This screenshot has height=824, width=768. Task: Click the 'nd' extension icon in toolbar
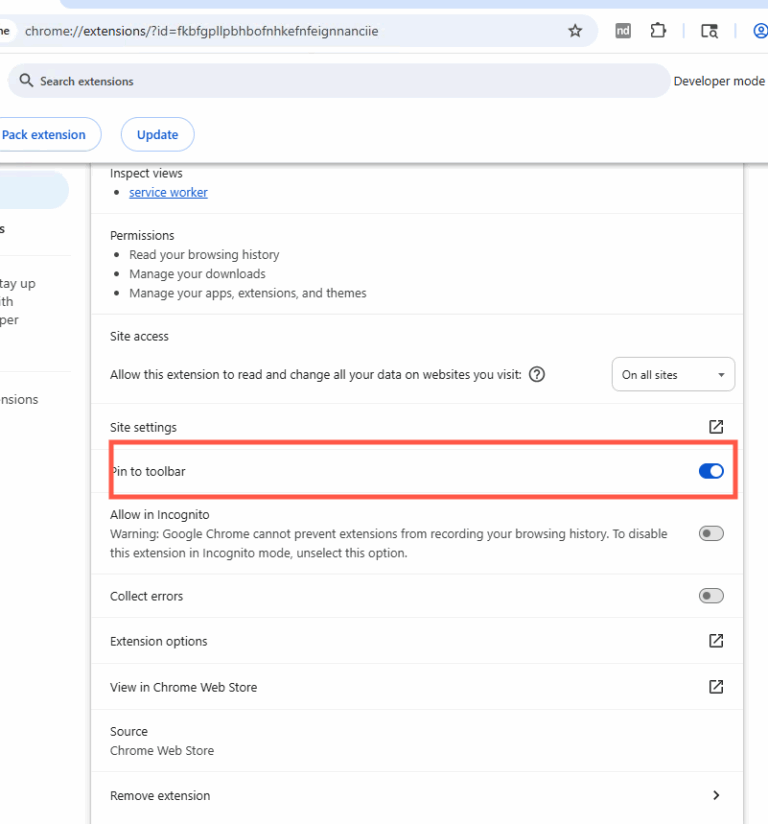[622, 31]
